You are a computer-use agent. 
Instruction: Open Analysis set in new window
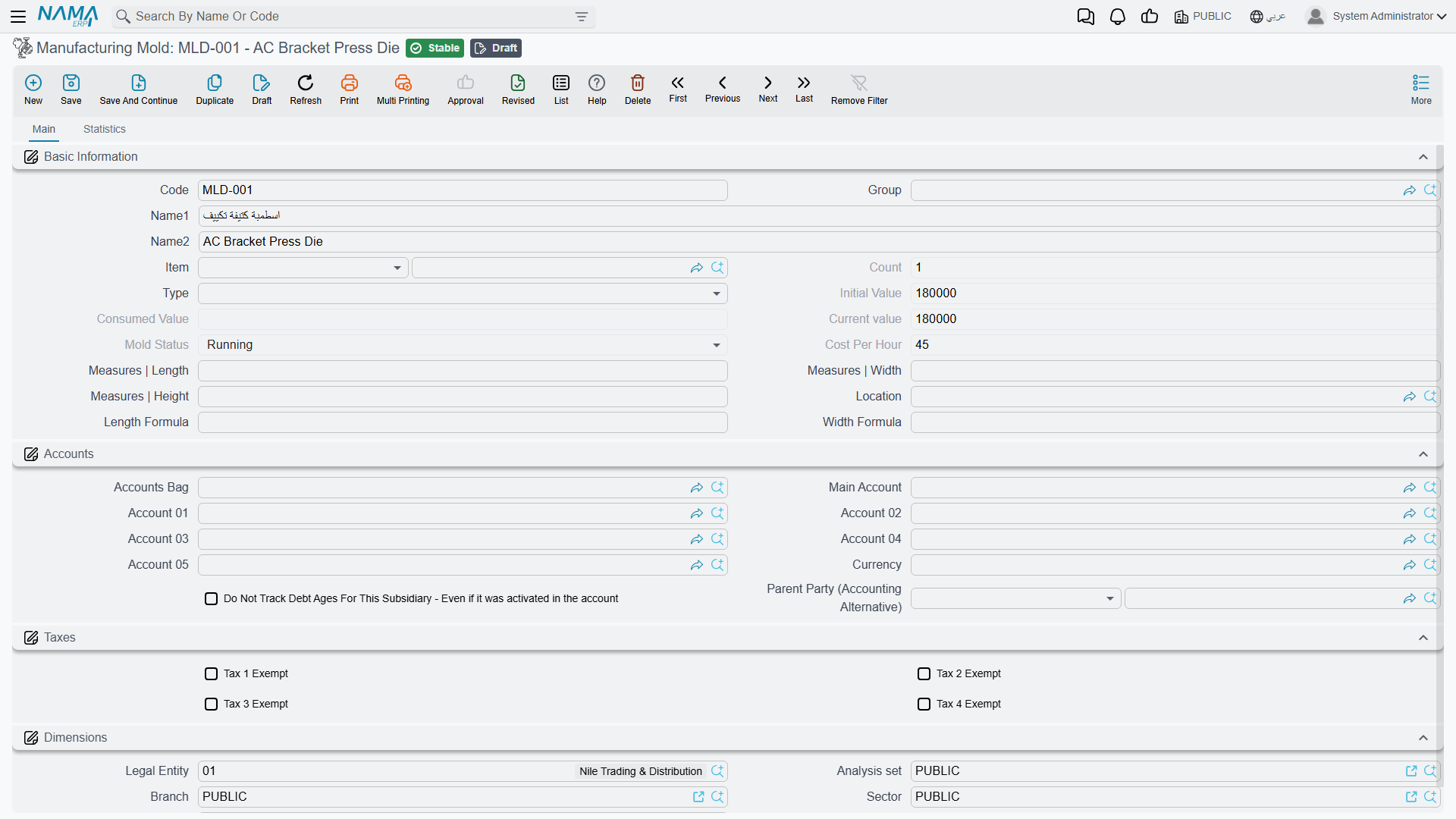click(x=1411, y=771)
